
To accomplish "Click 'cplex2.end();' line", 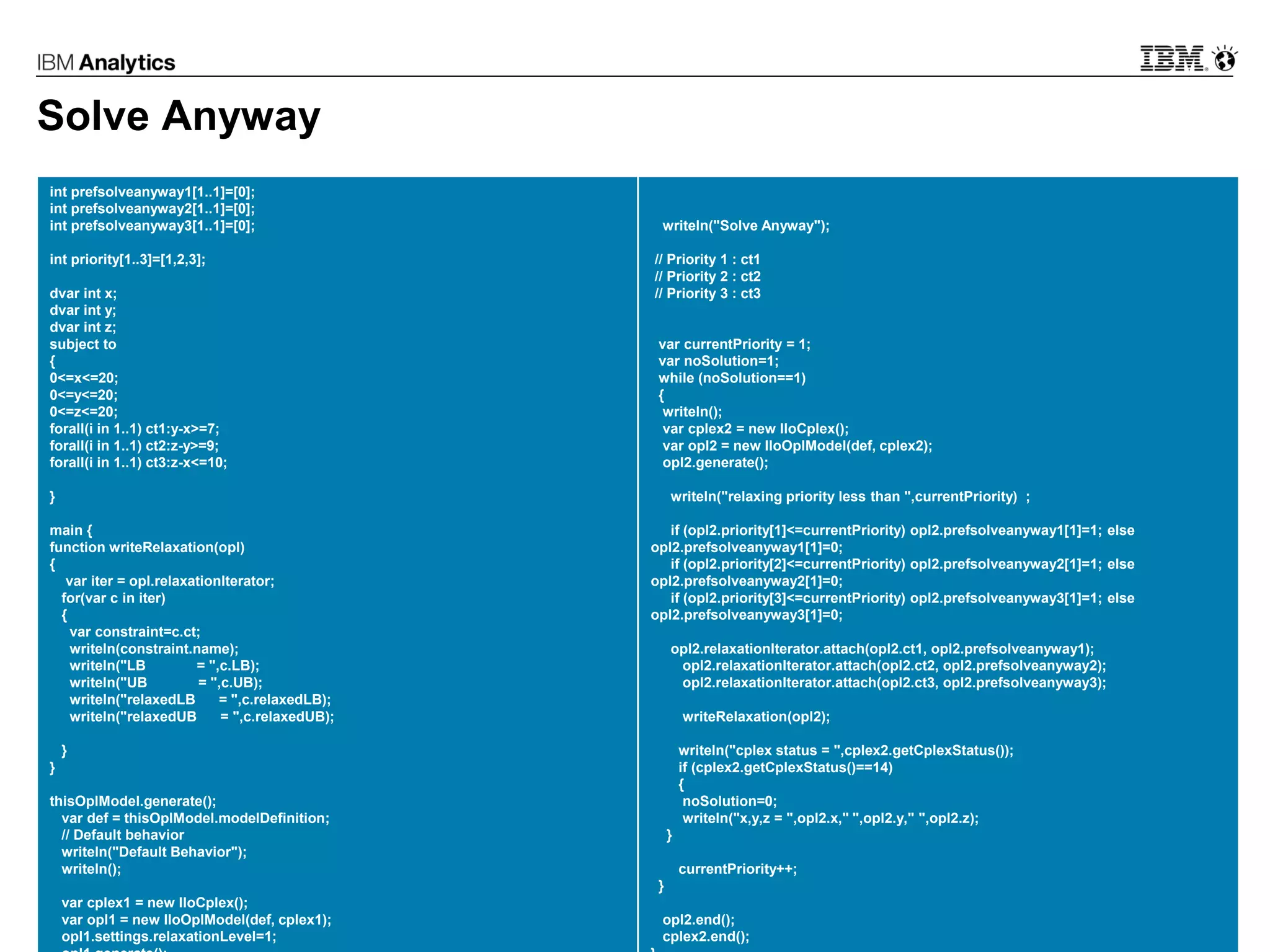I will coord(706,937).
